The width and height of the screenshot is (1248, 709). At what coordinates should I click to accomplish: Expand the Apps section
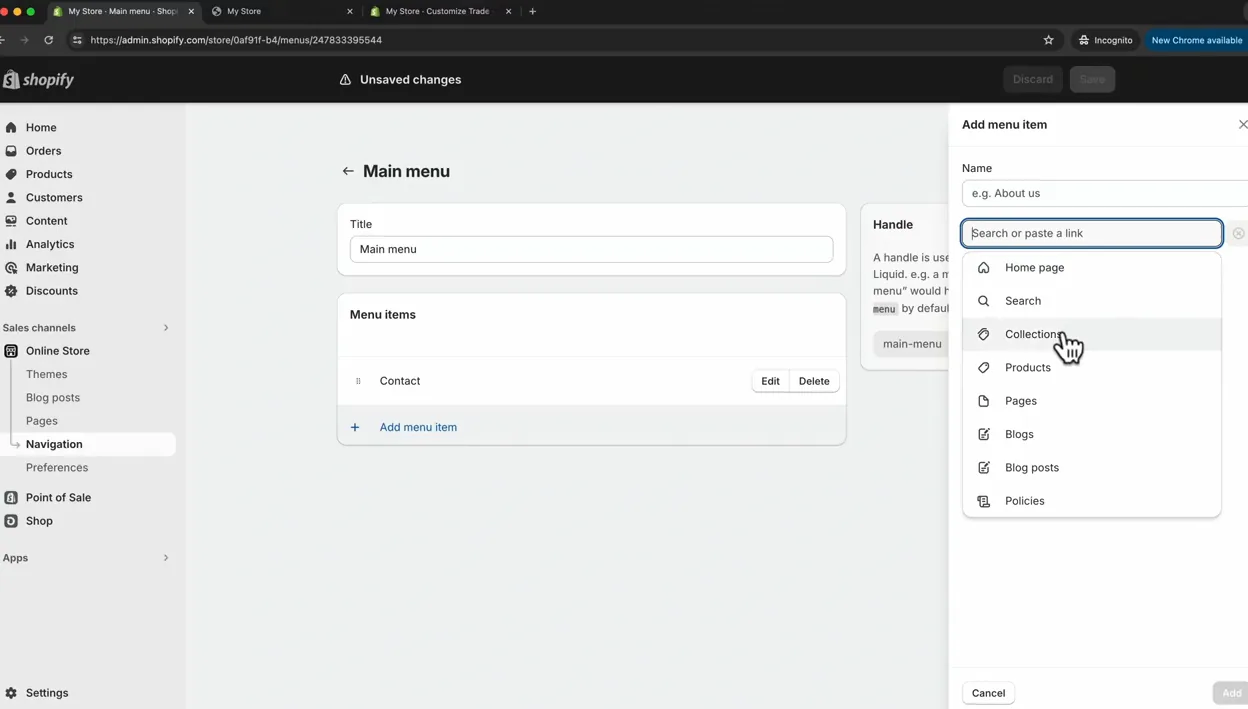click(166, 558)
